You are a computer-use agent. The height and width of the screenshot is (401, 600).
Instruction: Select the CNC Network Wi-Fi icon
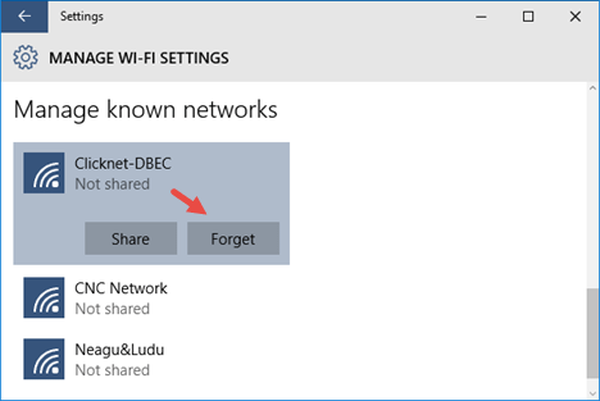point(44,297)
